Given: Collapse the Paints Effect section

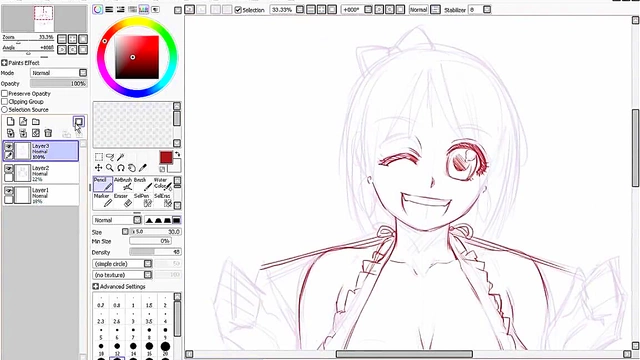Looking at the screenshot, I should coord(4,62).
